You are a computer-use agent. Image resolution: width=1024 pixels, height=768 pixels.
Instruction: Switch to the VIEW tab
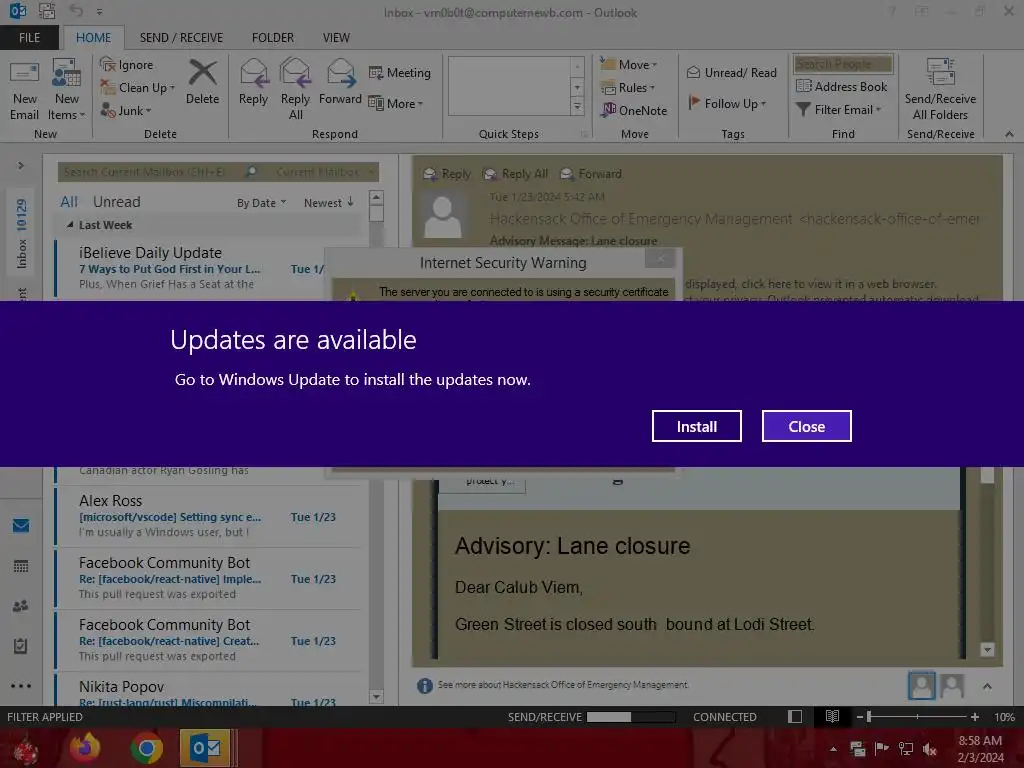[336, 38]
